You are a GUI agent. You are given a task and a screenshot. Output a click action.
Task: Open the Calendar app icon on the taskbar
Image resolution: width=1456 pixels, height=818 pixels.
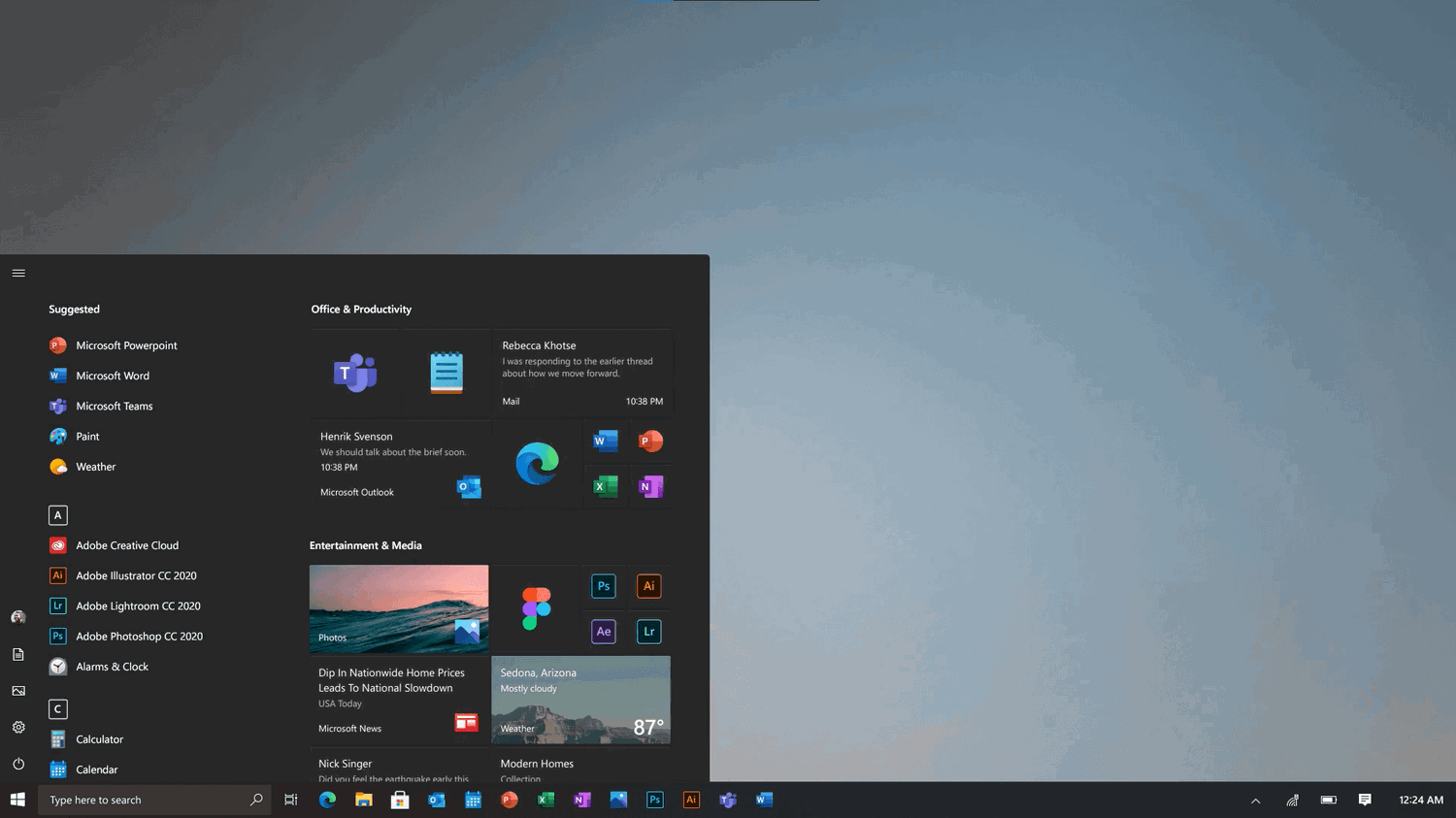473,800
